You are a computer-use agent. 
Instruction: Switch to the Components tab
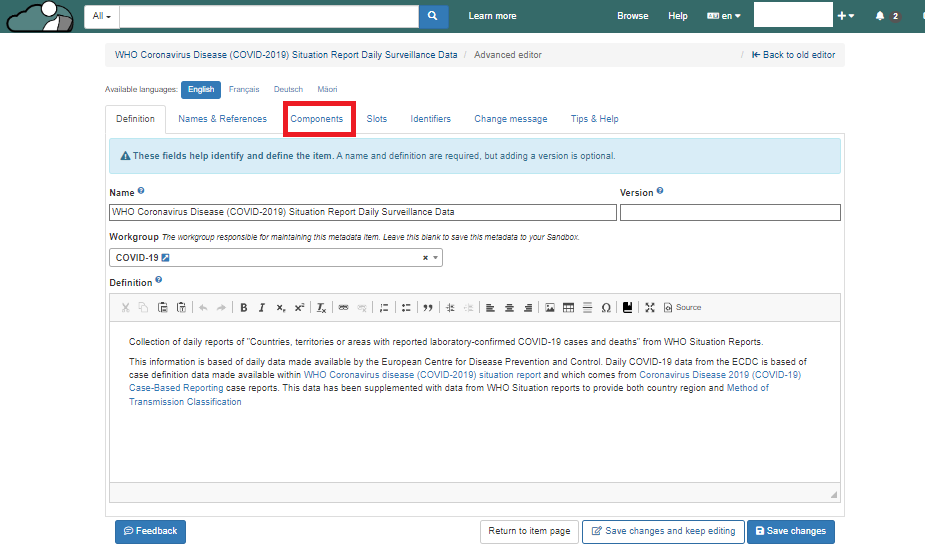pyautogui.click(x=317, y=119)
